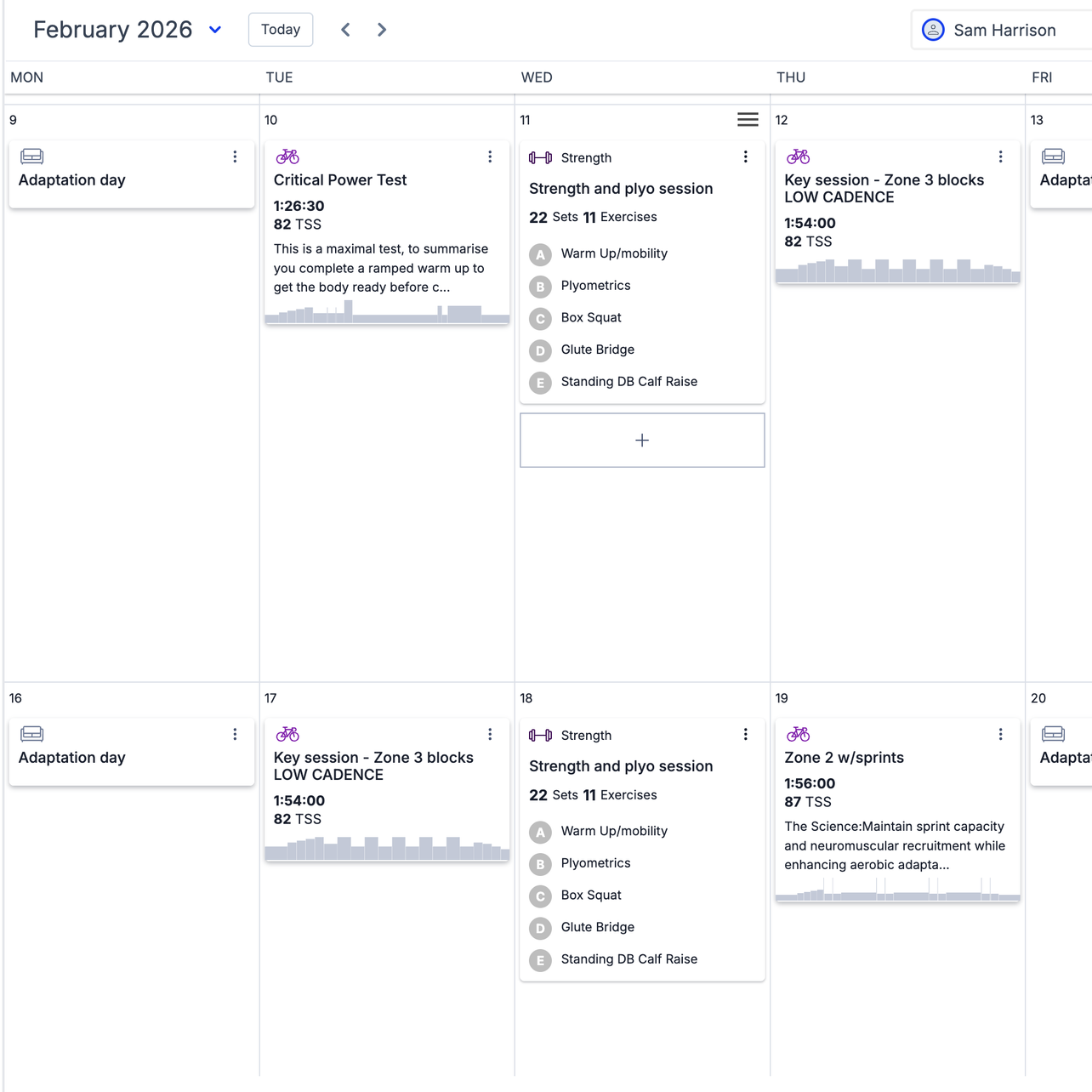
Task: Select the bike icon on Key session February 12
Action: [798, 156]
